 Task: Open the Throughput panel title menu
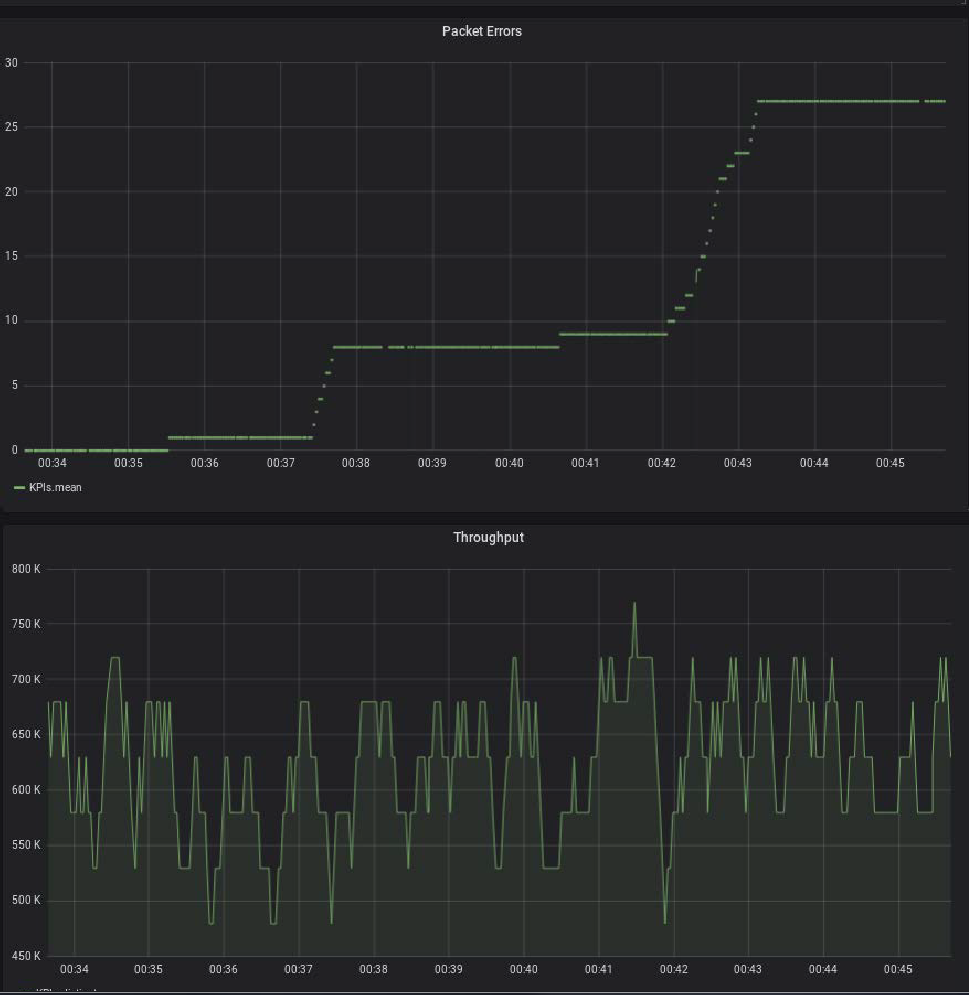(x=488, y=537)
